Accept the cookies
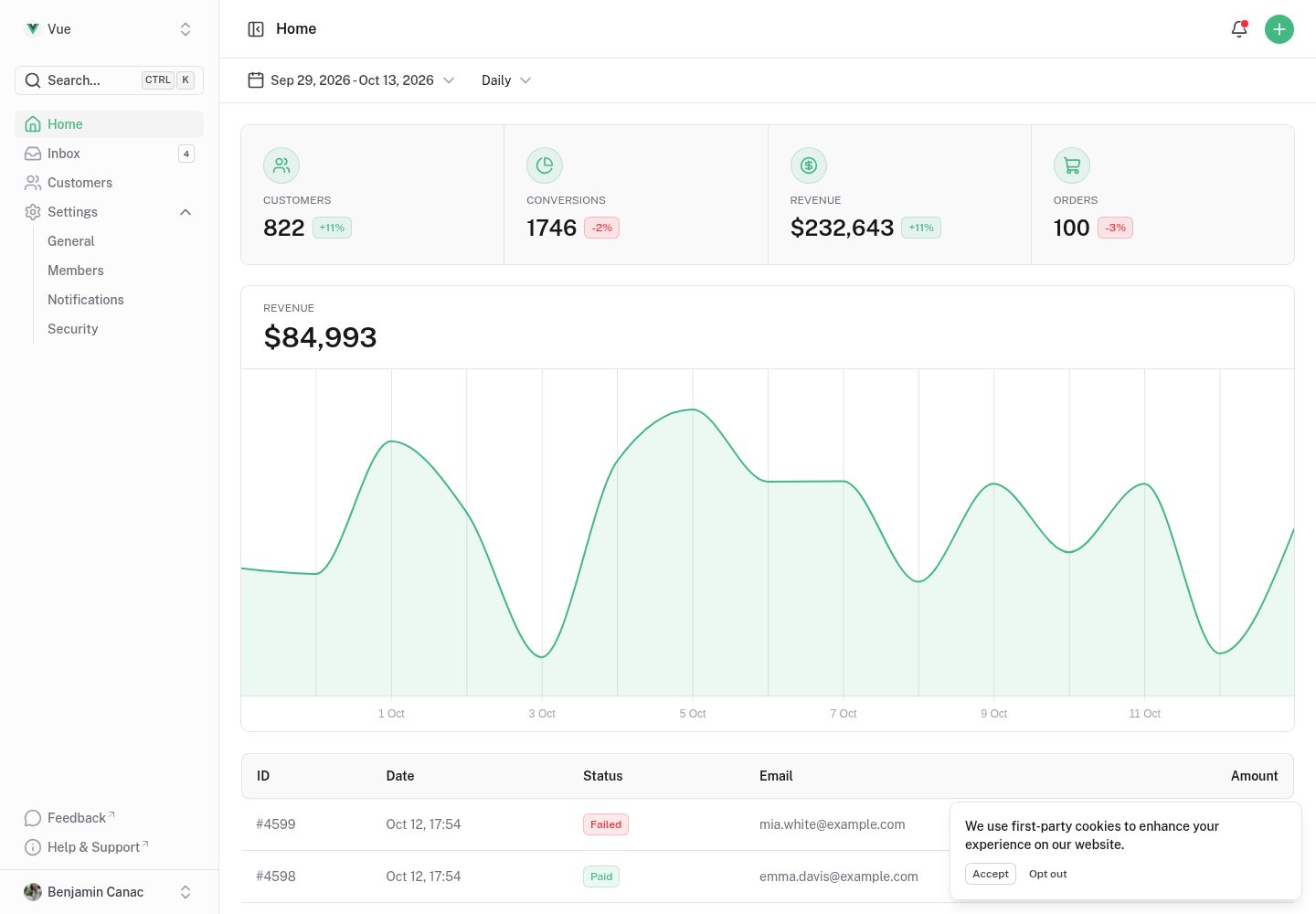 (991, 874)
